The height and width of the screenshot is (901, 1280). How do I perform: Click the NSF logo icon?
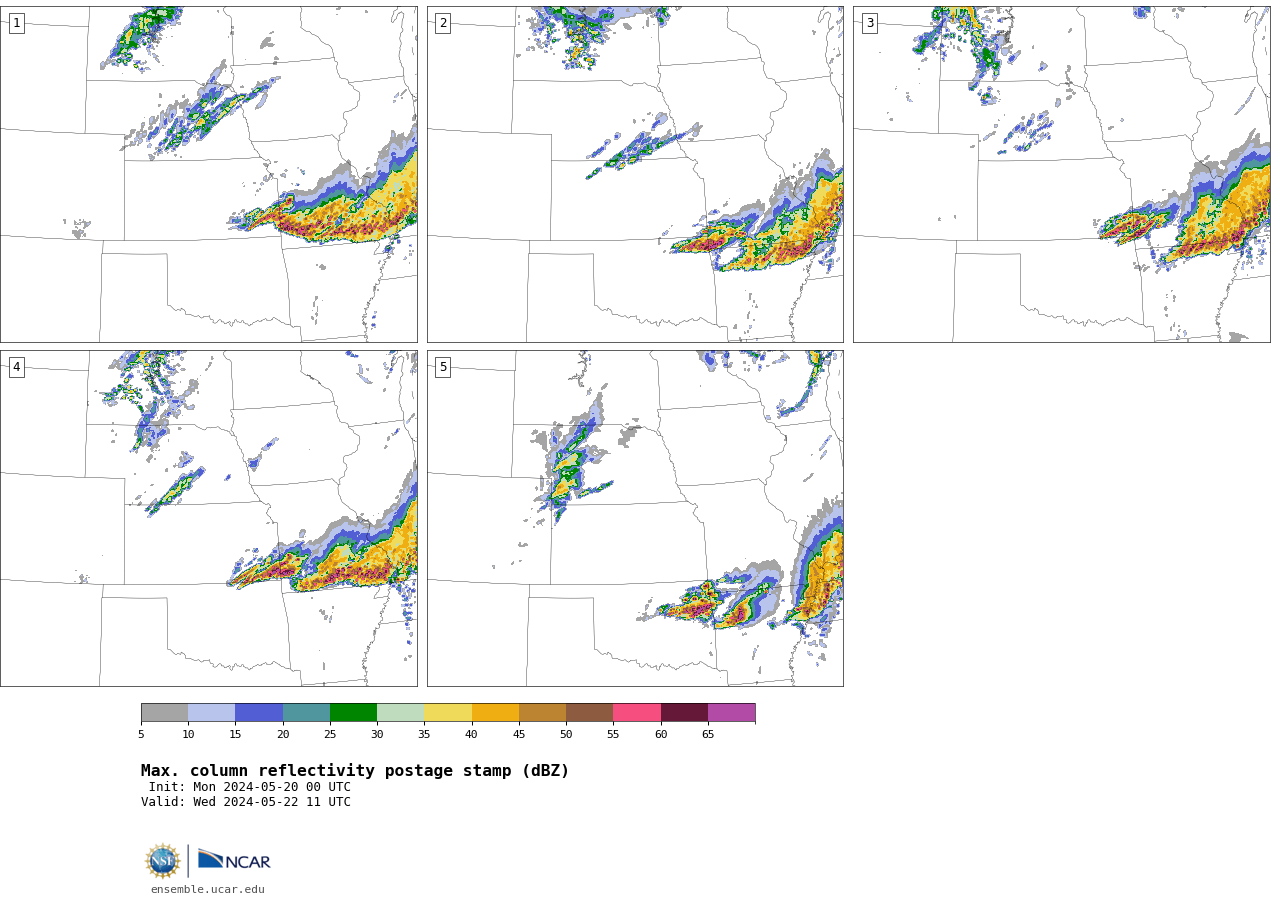pyautogui.click(x=163, y=861)
